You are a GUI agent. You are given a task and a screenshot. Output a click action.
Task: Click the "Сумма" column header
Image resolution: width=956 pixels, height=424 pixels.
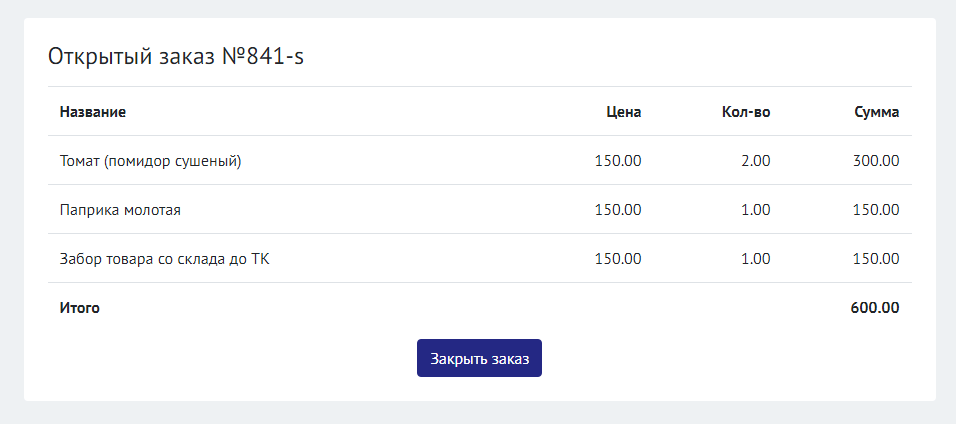(876, 112)
